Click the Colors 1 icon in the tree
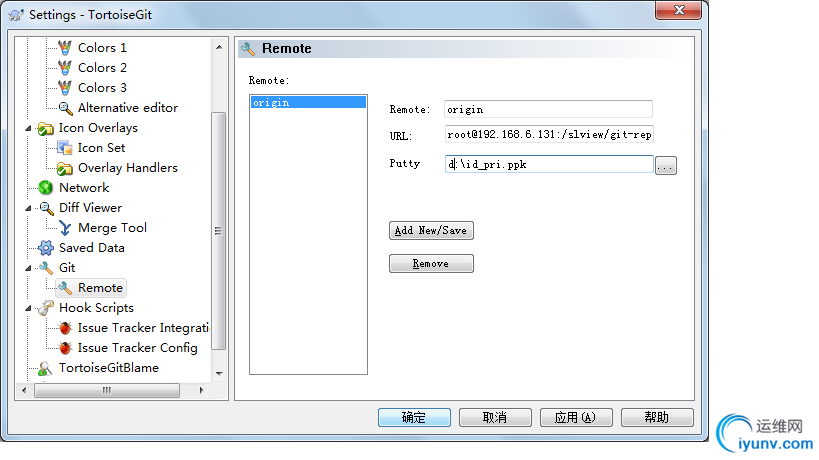The height and width of the screenshot is (460, 819). pos(65,48)
